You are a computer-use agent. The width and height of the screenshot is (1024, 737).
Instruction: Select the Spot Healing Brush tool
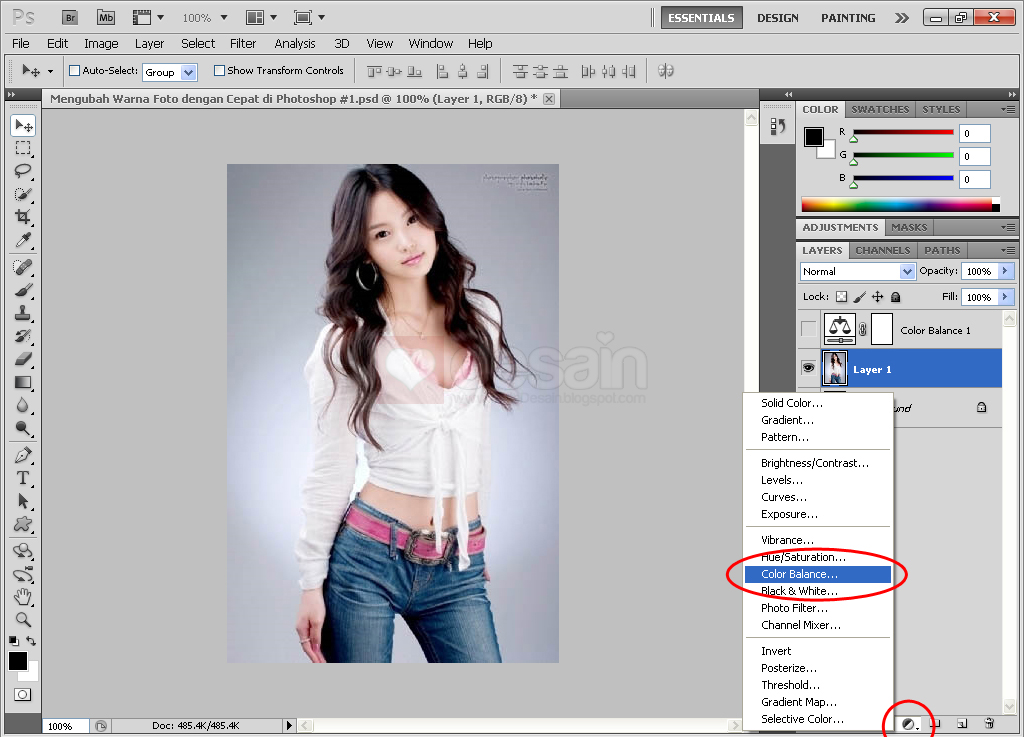pos(23,267)
